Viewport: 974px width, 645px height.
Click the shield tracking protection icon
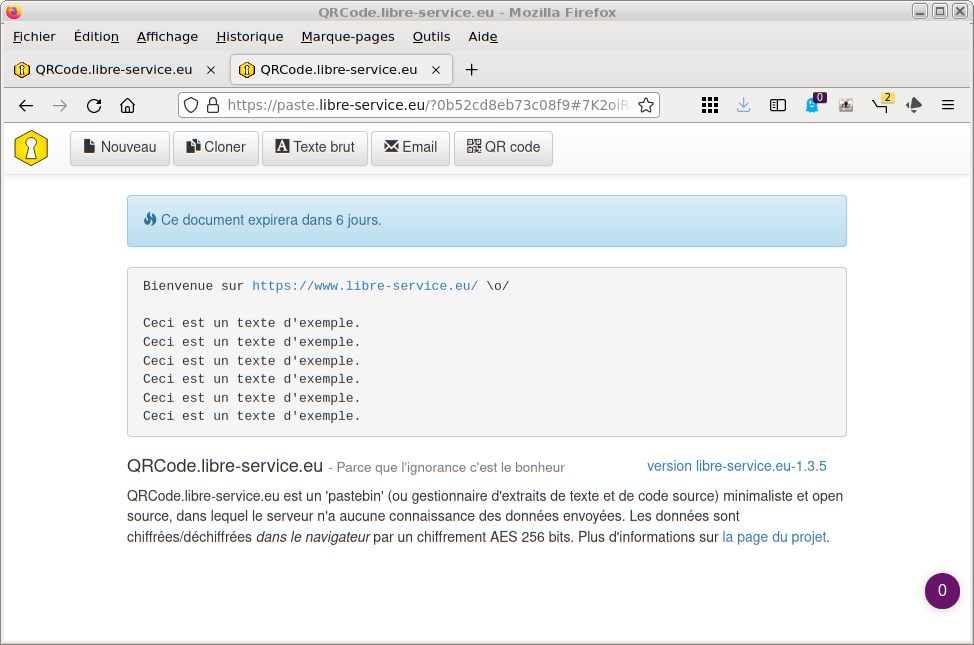click(191, 105)
